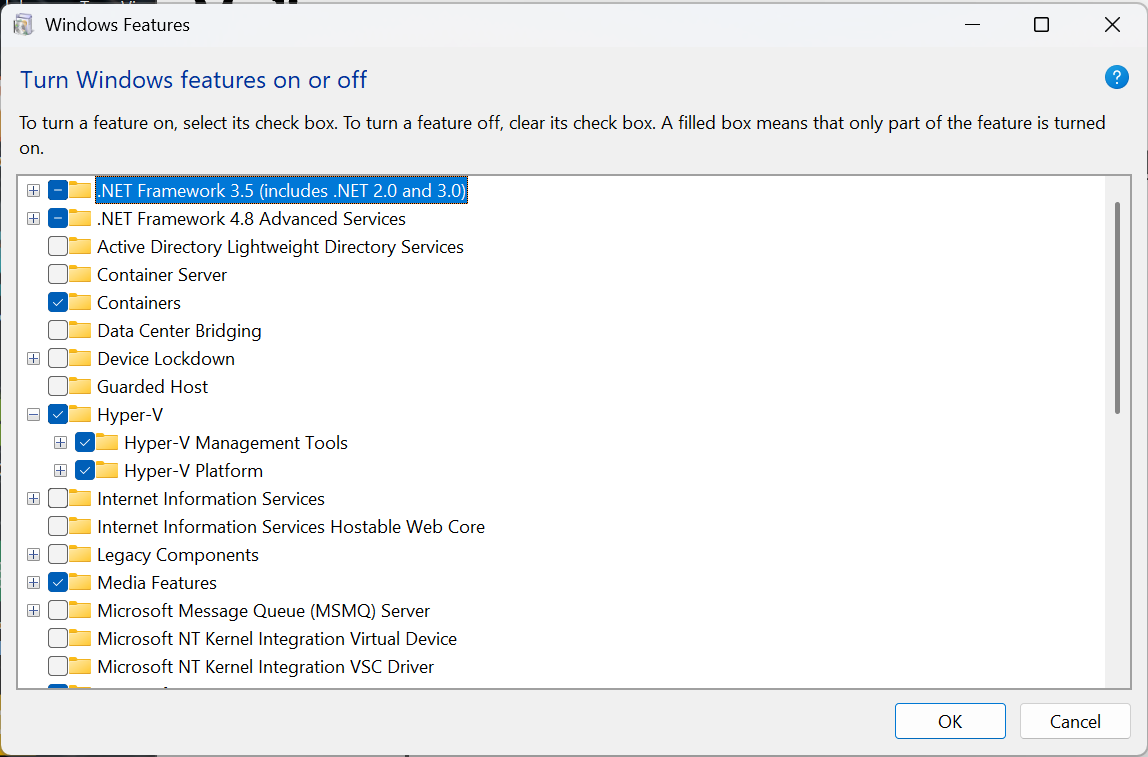The image size is (1148, 757).
Task: Close the Windows Features window
Action: (1112, 24)
